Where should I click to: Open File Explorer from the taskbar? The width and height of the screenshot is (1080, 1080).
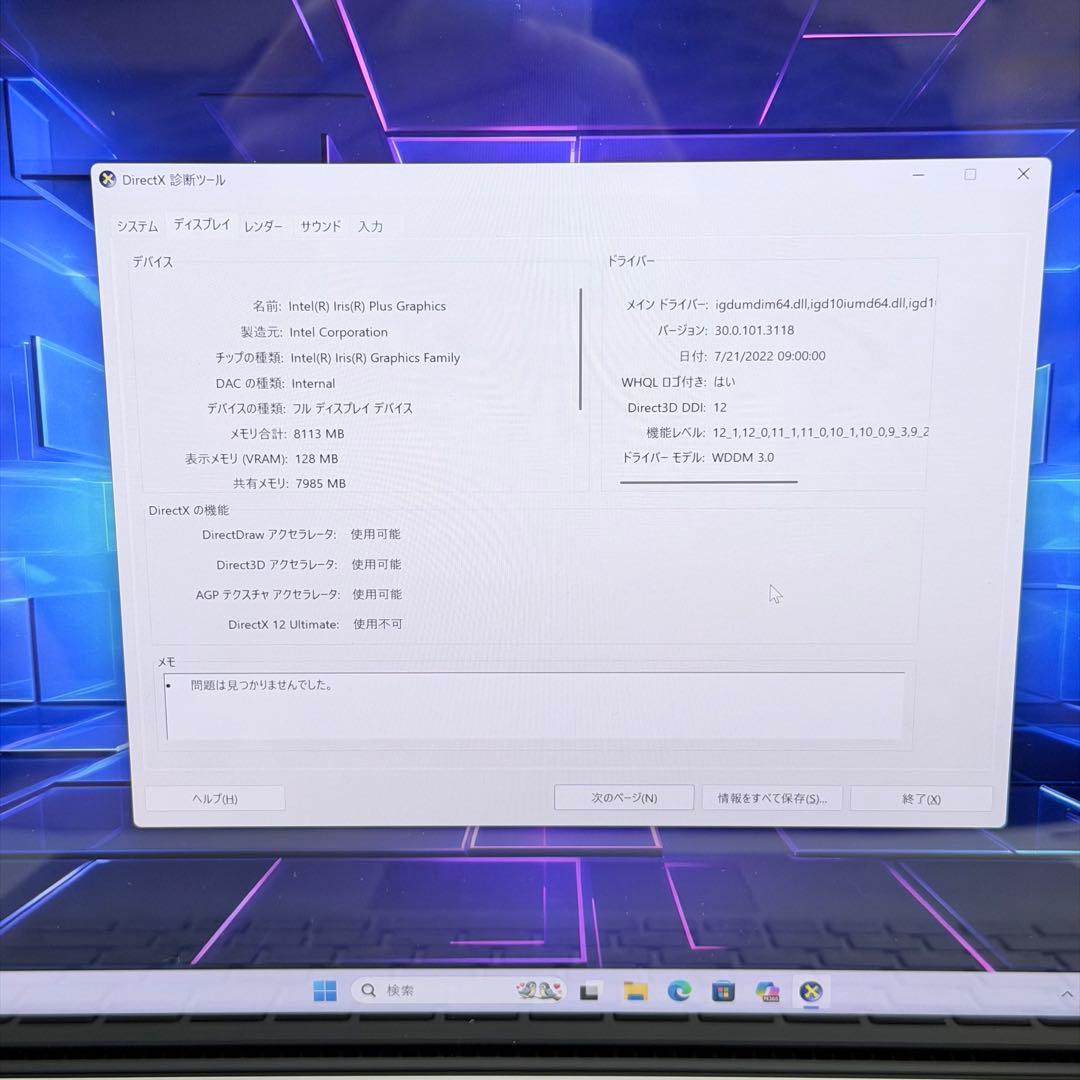[635, 991]
